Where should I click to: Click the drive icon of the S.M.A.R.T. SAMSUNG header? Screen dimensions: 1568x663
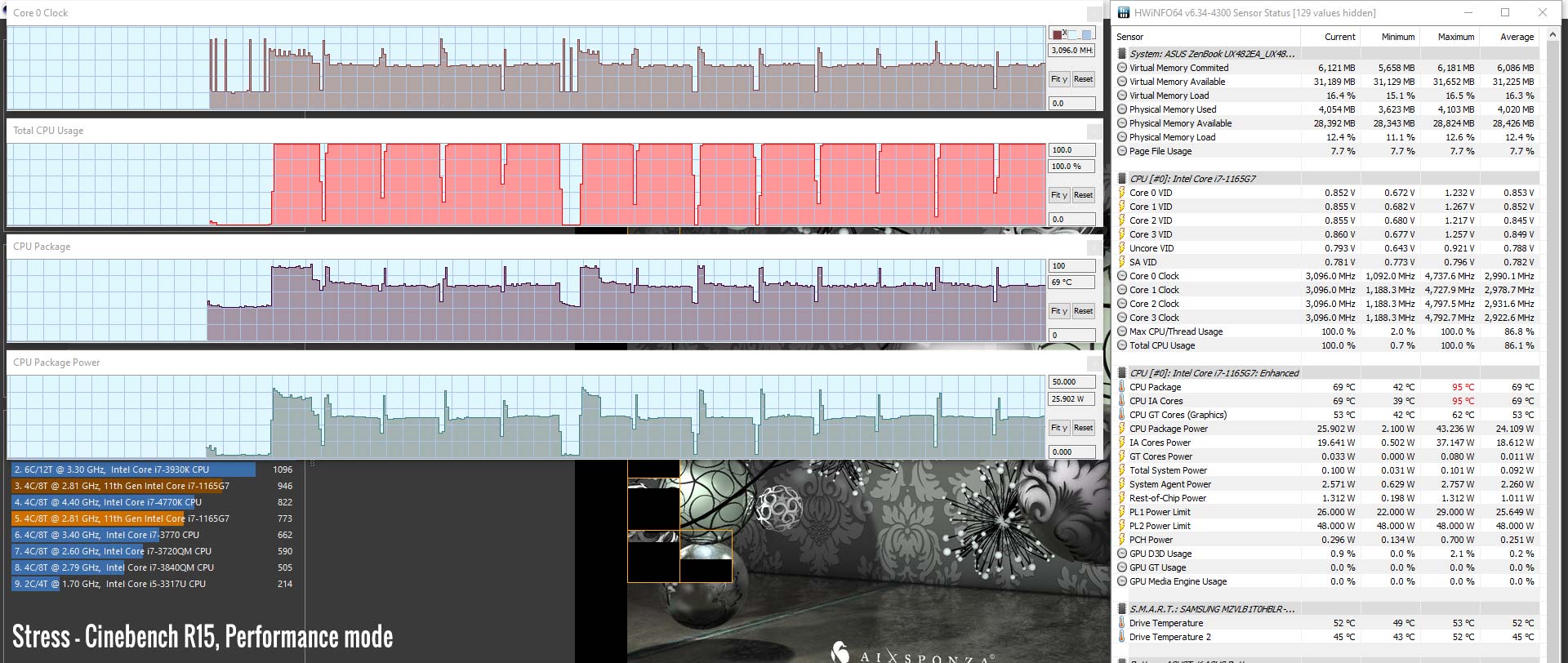[x=1122, y=609]
